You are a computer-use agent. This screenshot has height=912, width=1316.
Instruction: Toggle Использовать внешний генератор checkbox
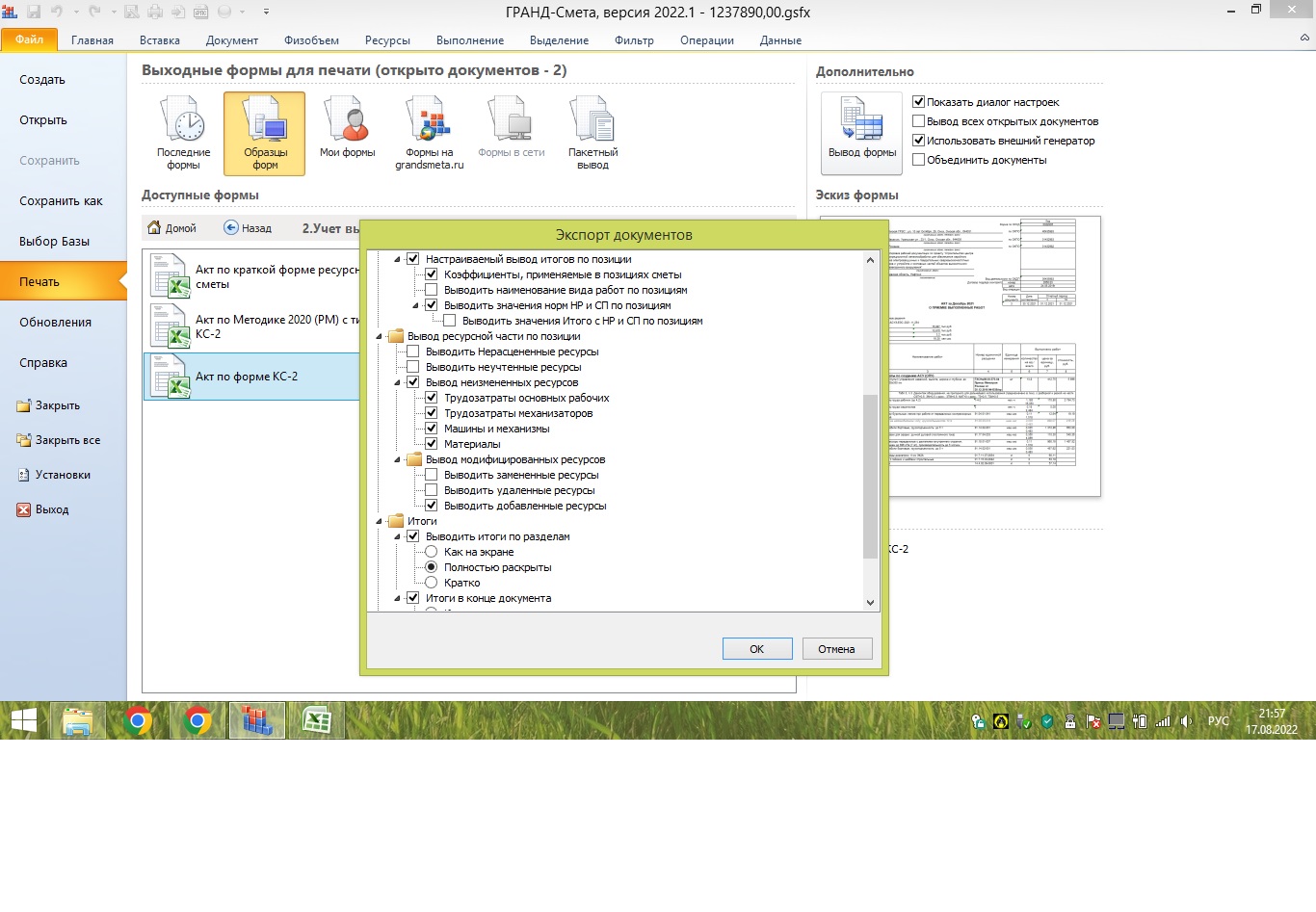[x=918, y=141]
